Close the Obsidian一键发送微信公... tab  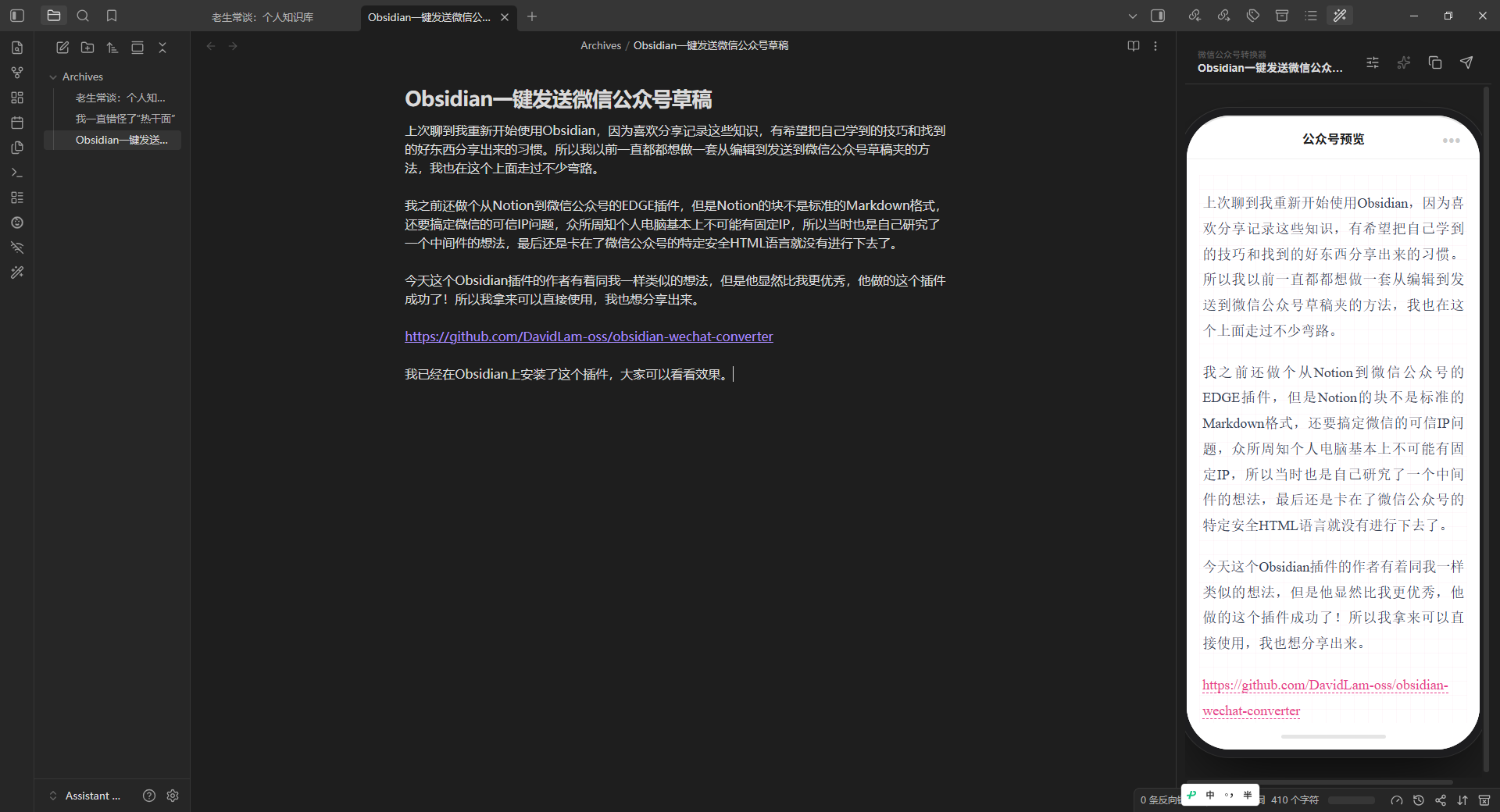[505, 16]
